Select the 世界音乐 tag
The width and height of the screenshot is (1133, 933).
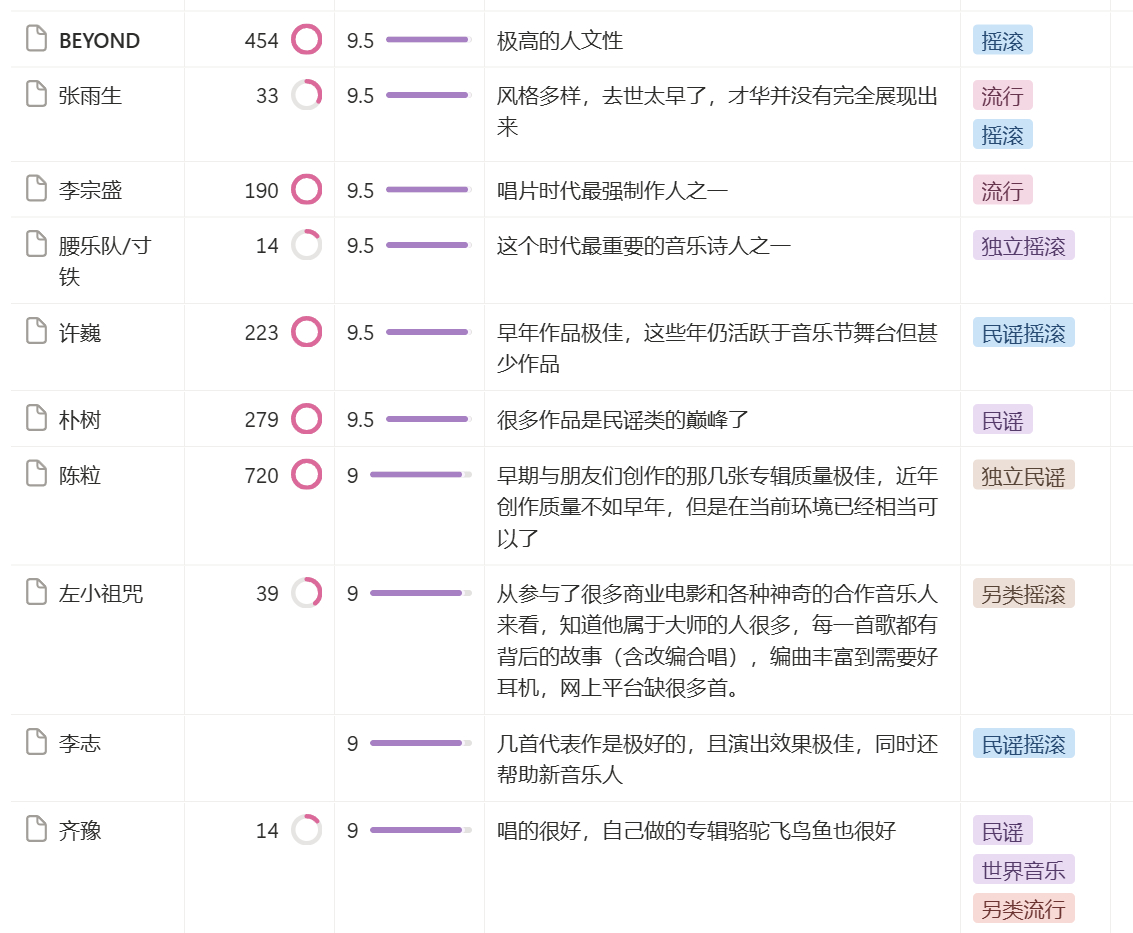pos(1023,869)
